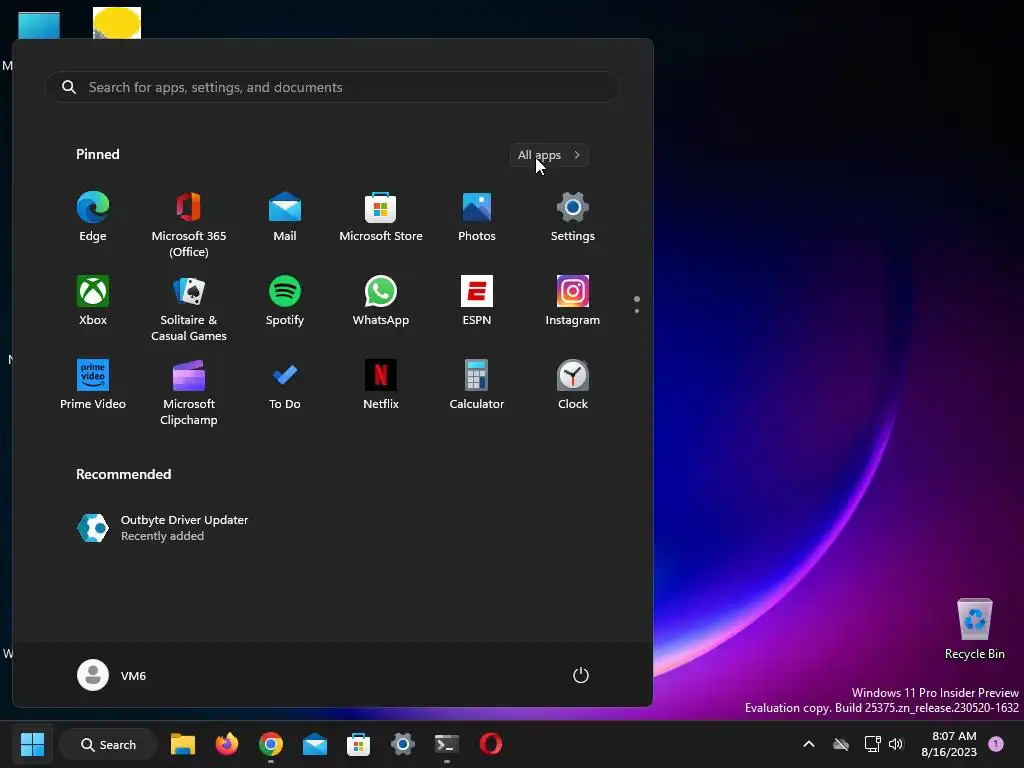
Task: Click the cloud sync tray icon
Action: click(841, 744)
